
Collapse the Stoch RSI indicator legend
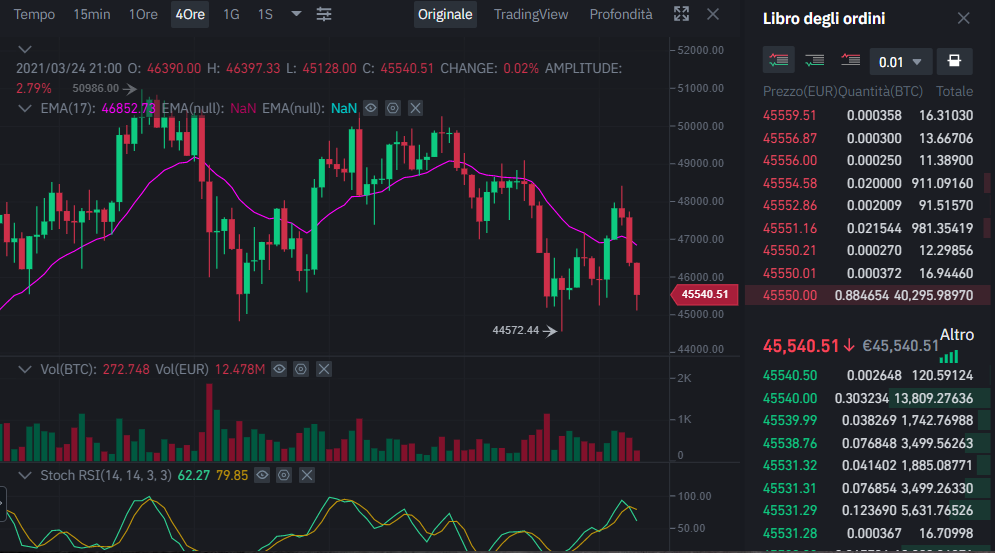coord(25,475)
